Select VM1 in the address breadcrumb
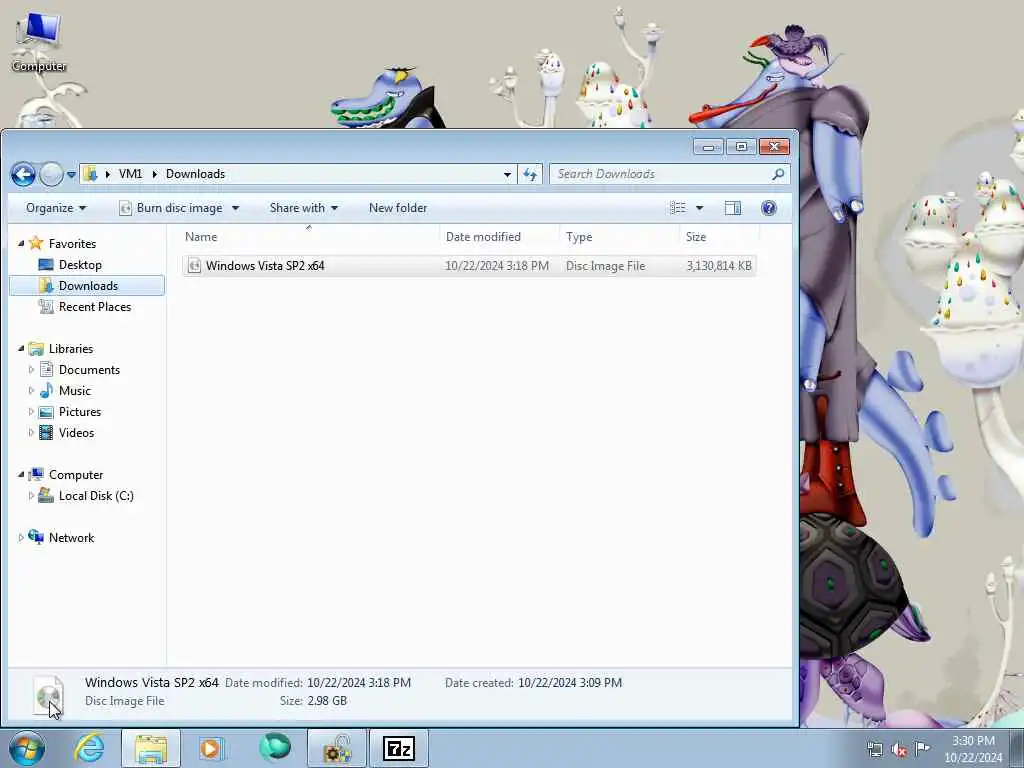The image size is (1024, 768). coord(130,174)
